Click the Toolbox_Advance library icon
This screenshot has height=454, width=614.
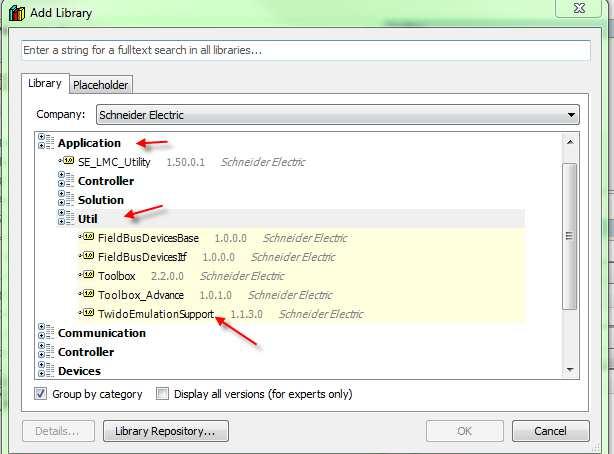(87, 293)
